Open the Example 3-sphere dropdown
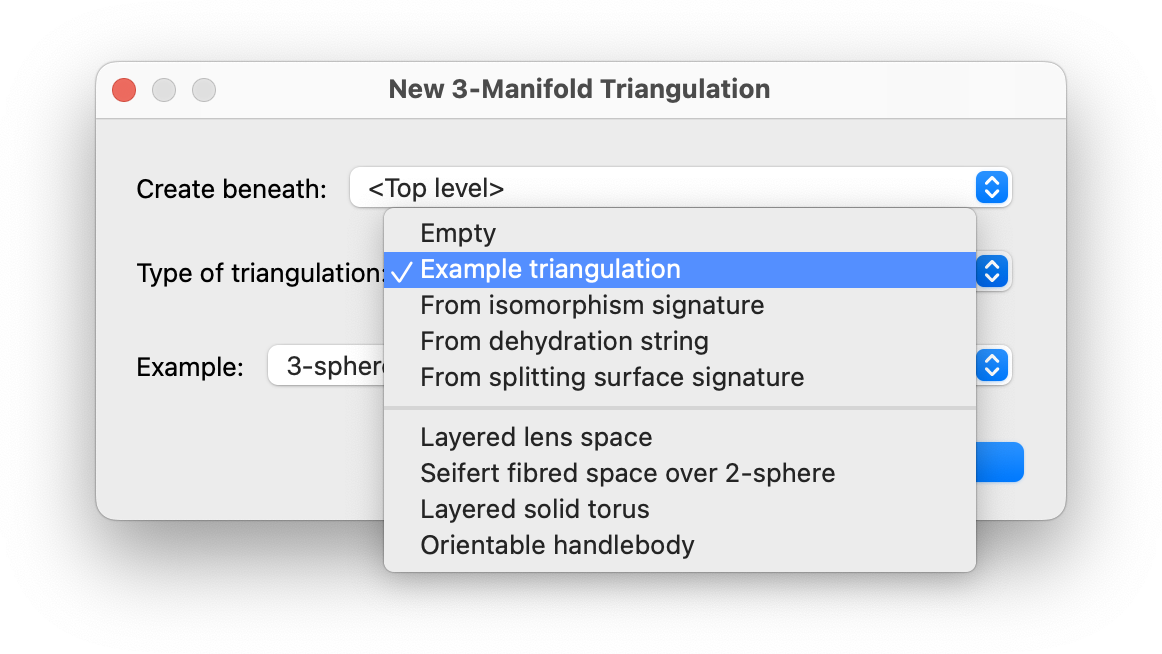The width and height of the screenshot is (1162, 654). [x=326, y=366]
